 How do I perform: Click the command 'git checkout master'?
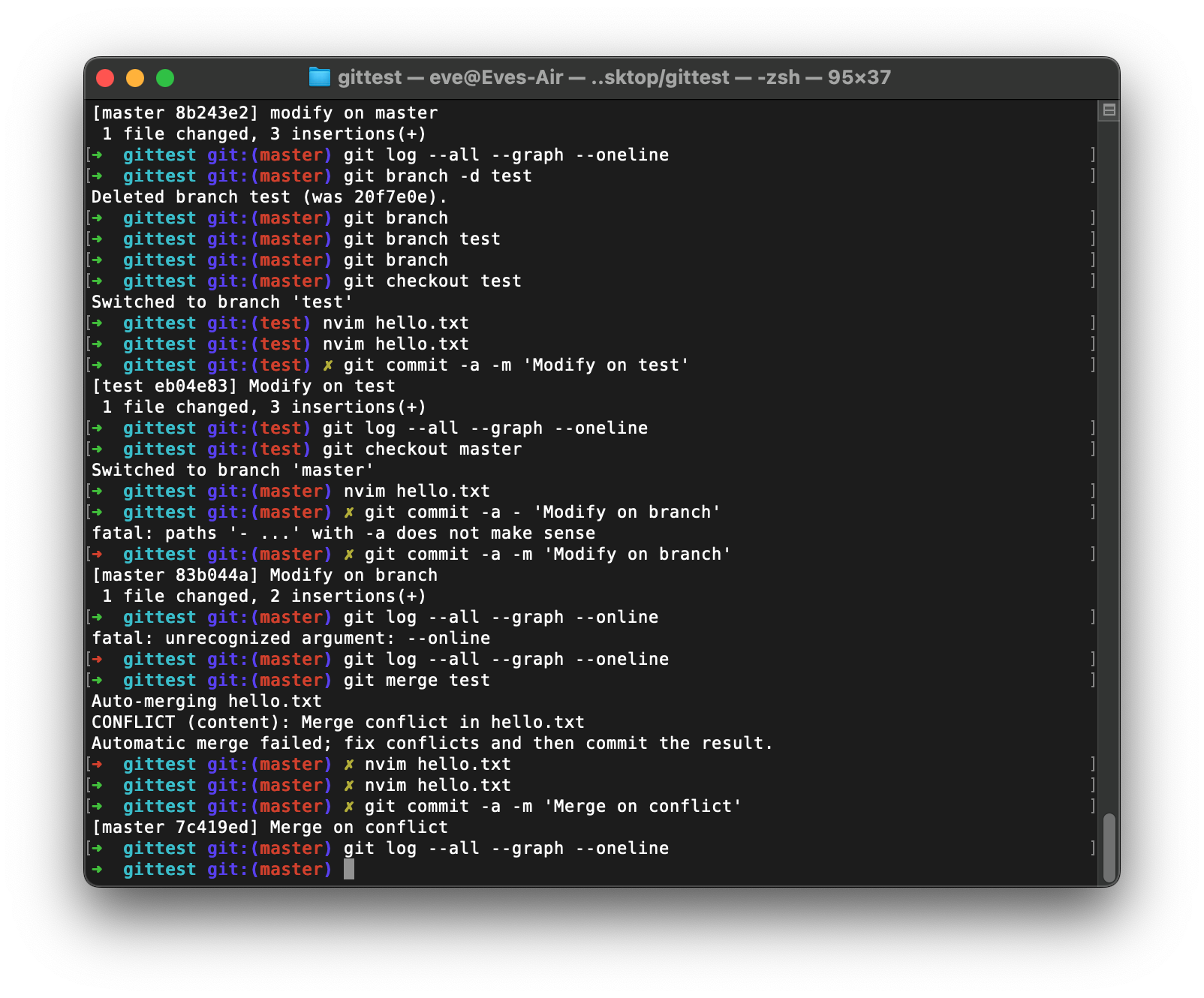point(422,449)
